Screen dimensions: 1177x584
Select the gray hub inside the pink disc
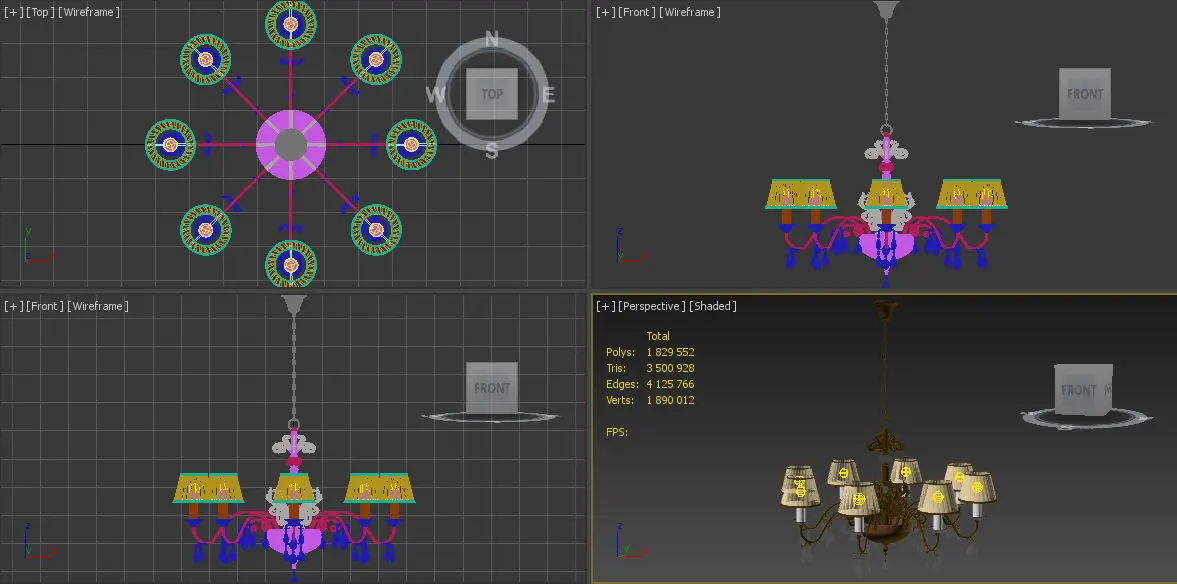click(x=291, y=145)
